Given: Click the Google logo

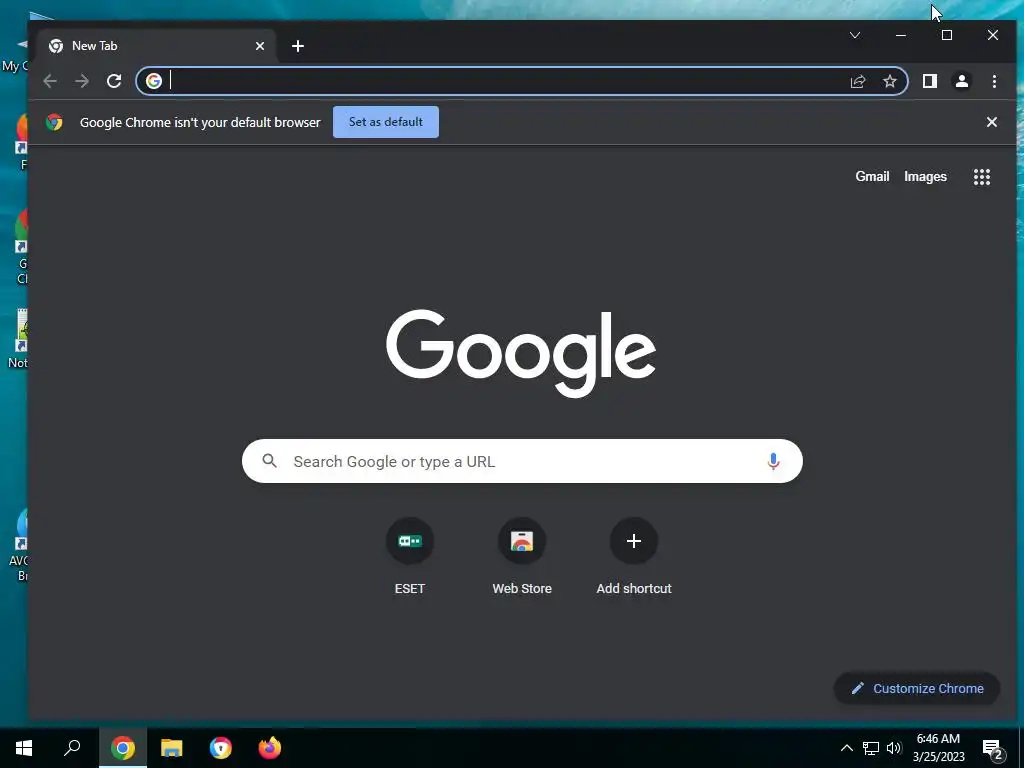Looking at the screenshot, I should 520,353.
